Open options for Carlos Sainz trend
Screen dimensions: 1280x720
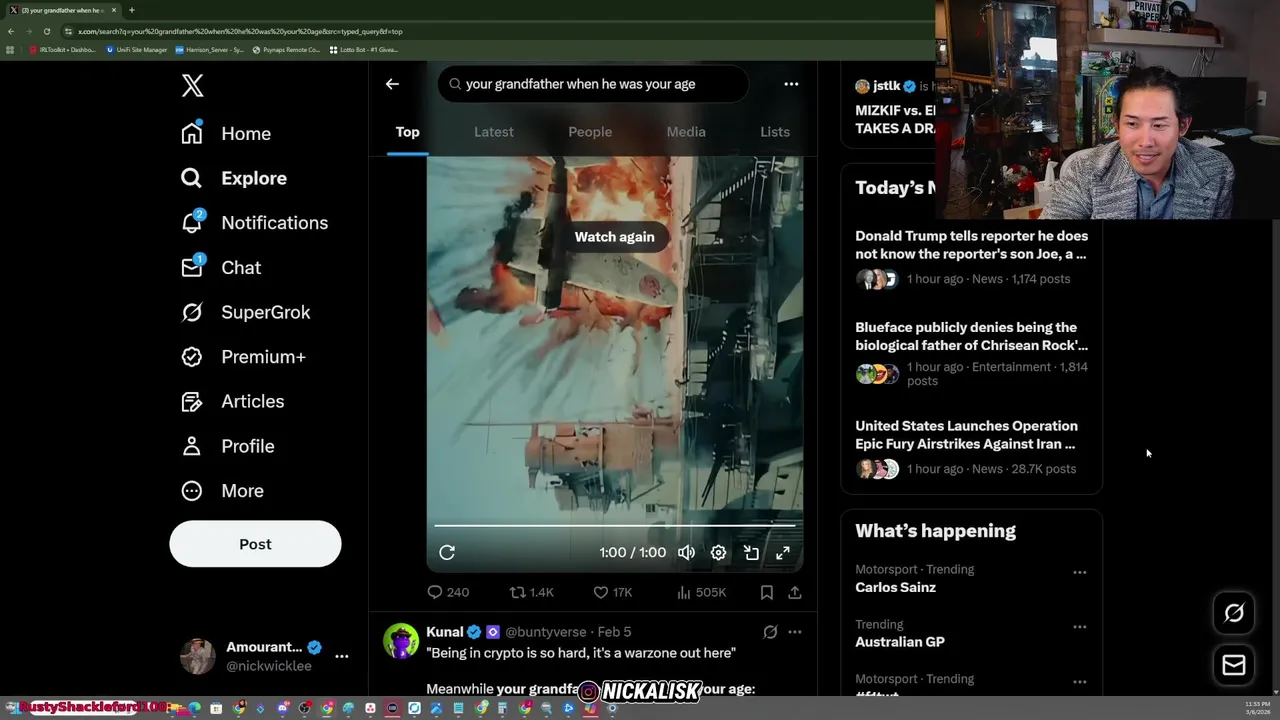click(x=1080, y=573)
